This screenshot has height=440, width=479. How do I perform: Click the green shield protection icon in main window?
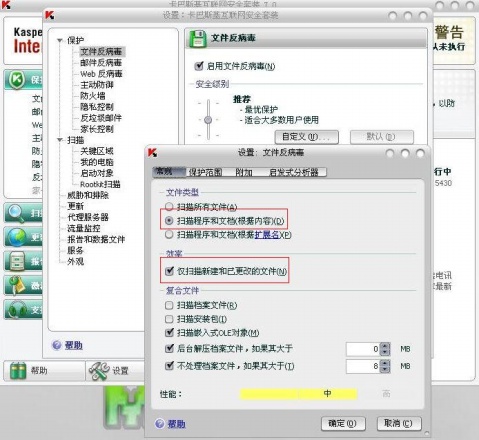pos(17,79)
